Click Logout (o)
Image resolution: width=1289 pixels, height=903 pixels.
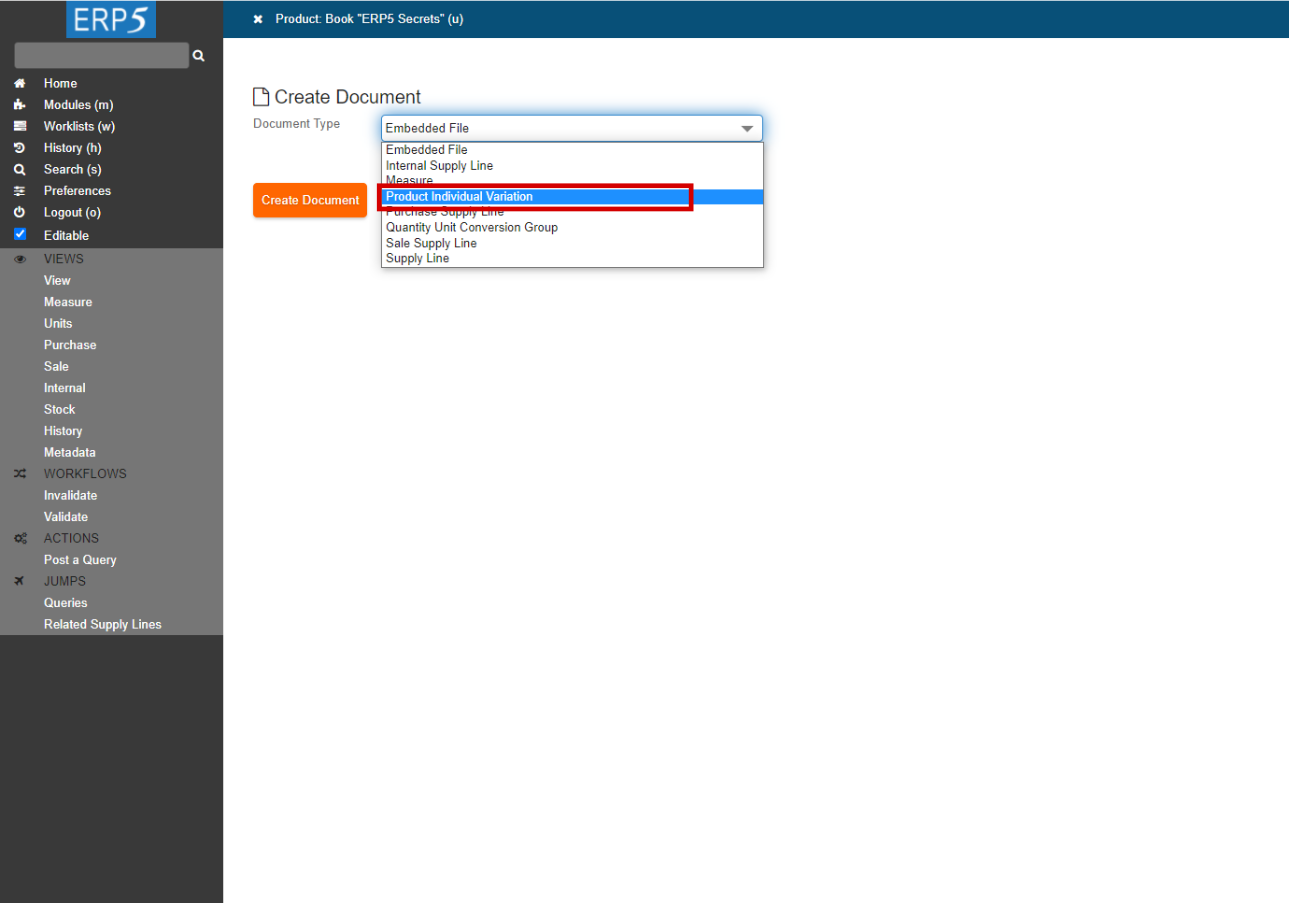72,213
